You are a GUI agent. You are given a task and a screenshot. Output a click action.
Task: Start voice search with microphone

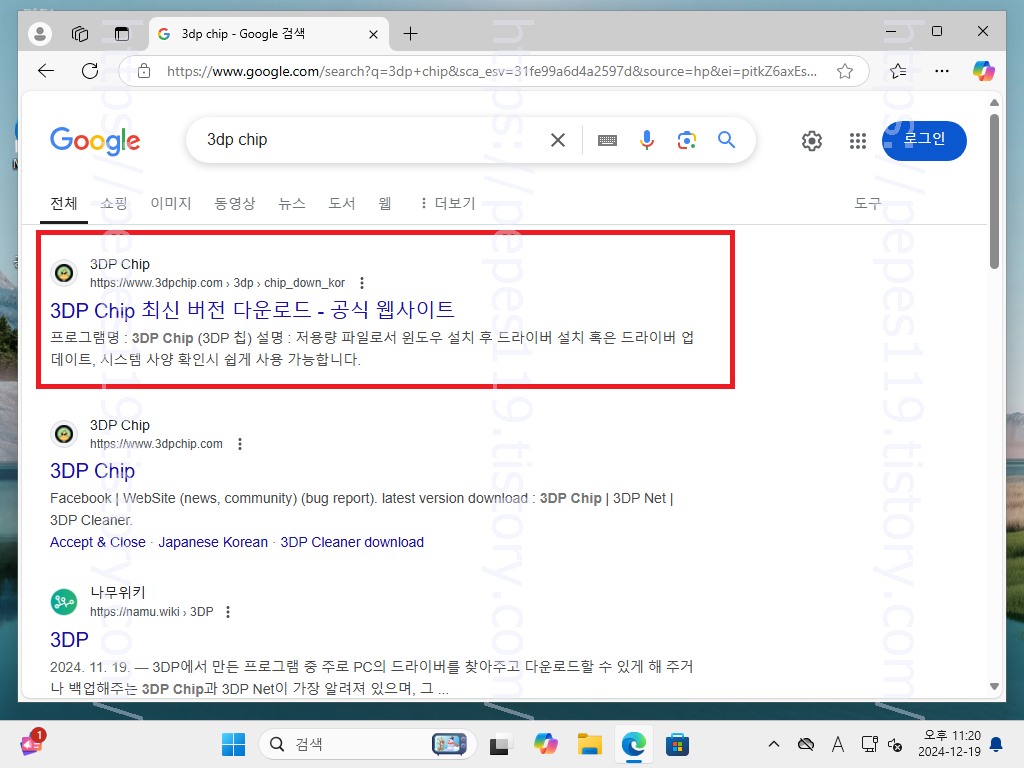pyautogui.click(x=647, y=140)
